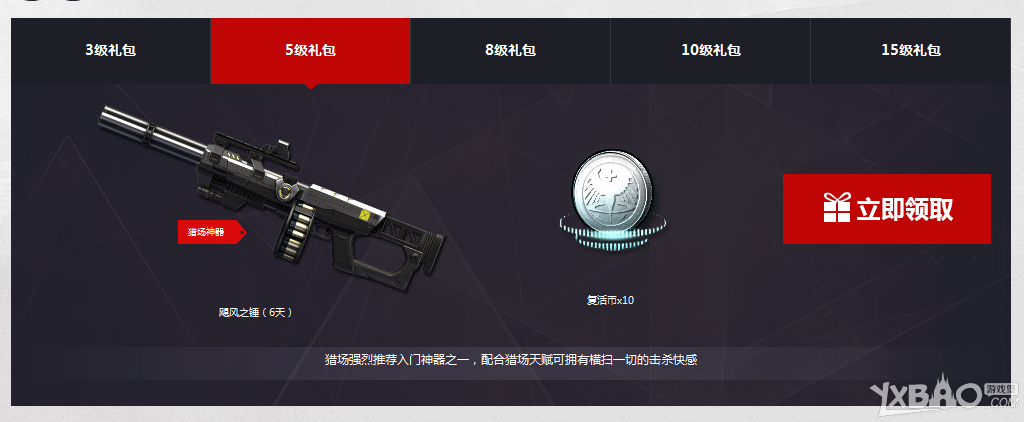
Task: Click the 游戏堡 watermark text
Action: [x=1001, y=389]
